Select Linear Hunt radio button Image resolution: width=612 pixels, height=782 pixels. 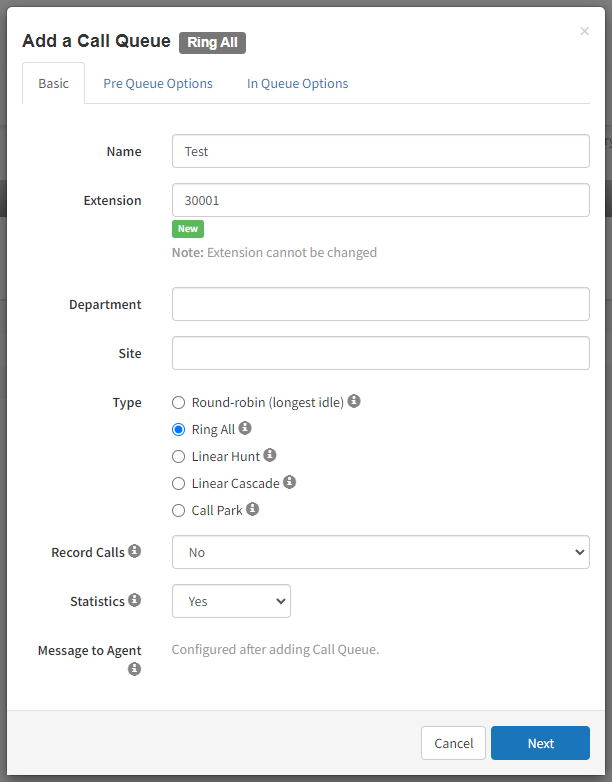(179, 456)
